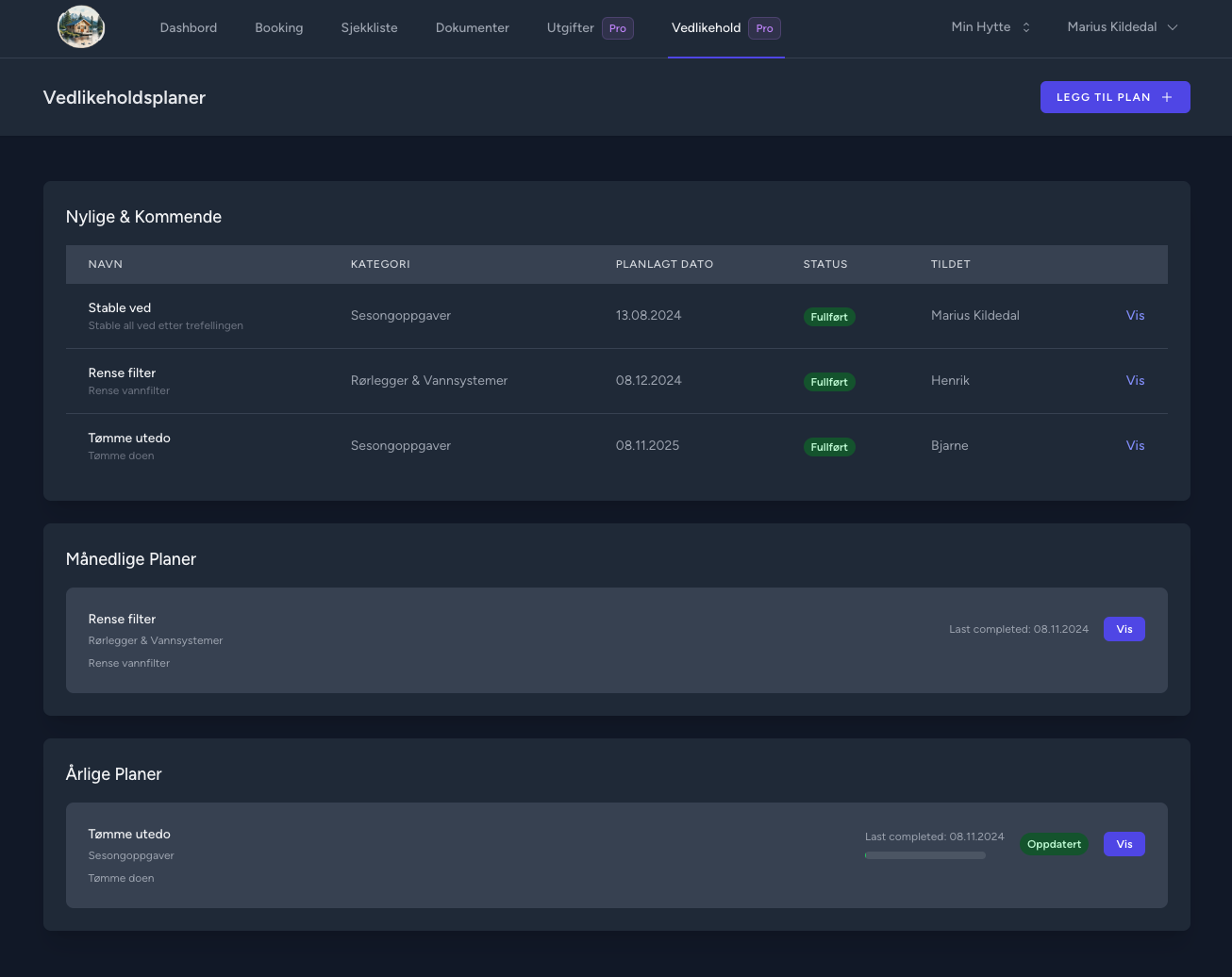
Task: Click the Fullført badge for Stable ved
Action: tap(829, 317)
